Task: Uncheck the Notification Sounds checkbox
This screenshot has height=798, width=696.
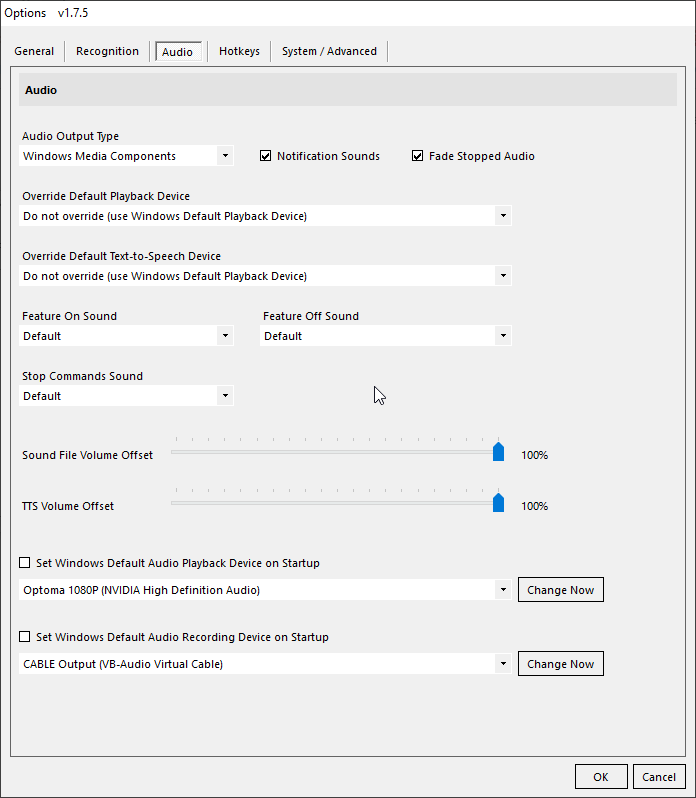Action: pos(266,156)
